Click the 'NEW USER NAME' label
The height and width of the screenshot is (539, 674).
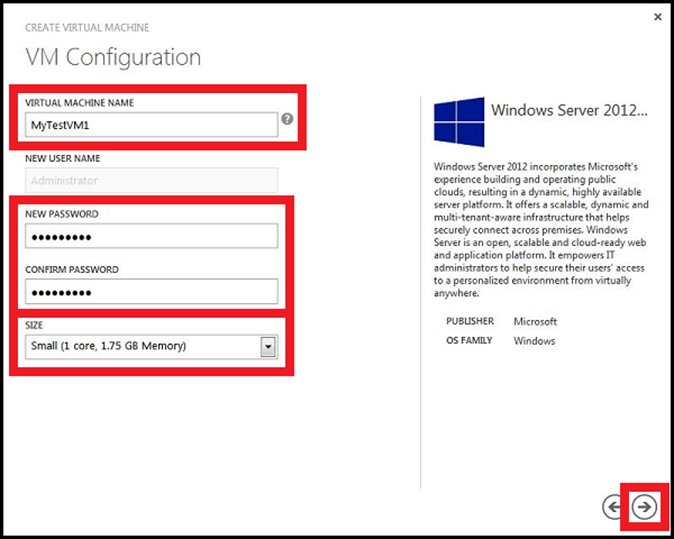[x=63, y=159]
